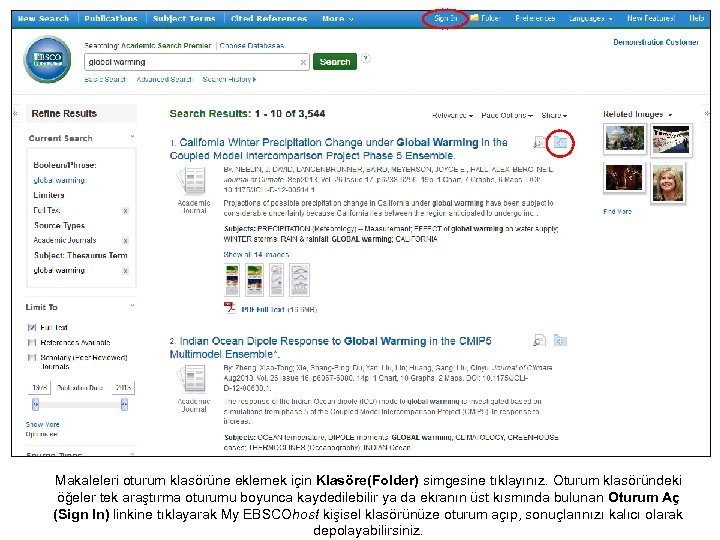This screenshot has width=720, height=540.
Task: Open related image of Capitol building
Action: point(624,138)
